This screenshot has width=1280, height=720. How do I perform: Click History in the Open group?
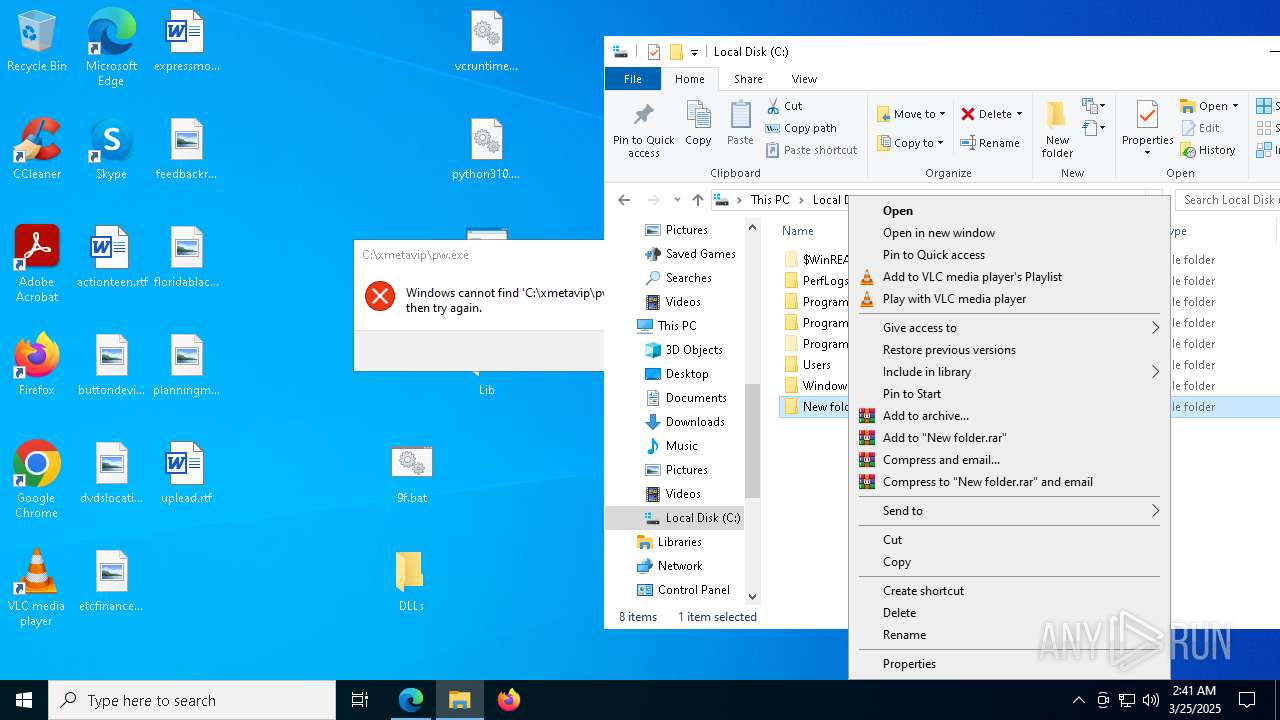1208,150
